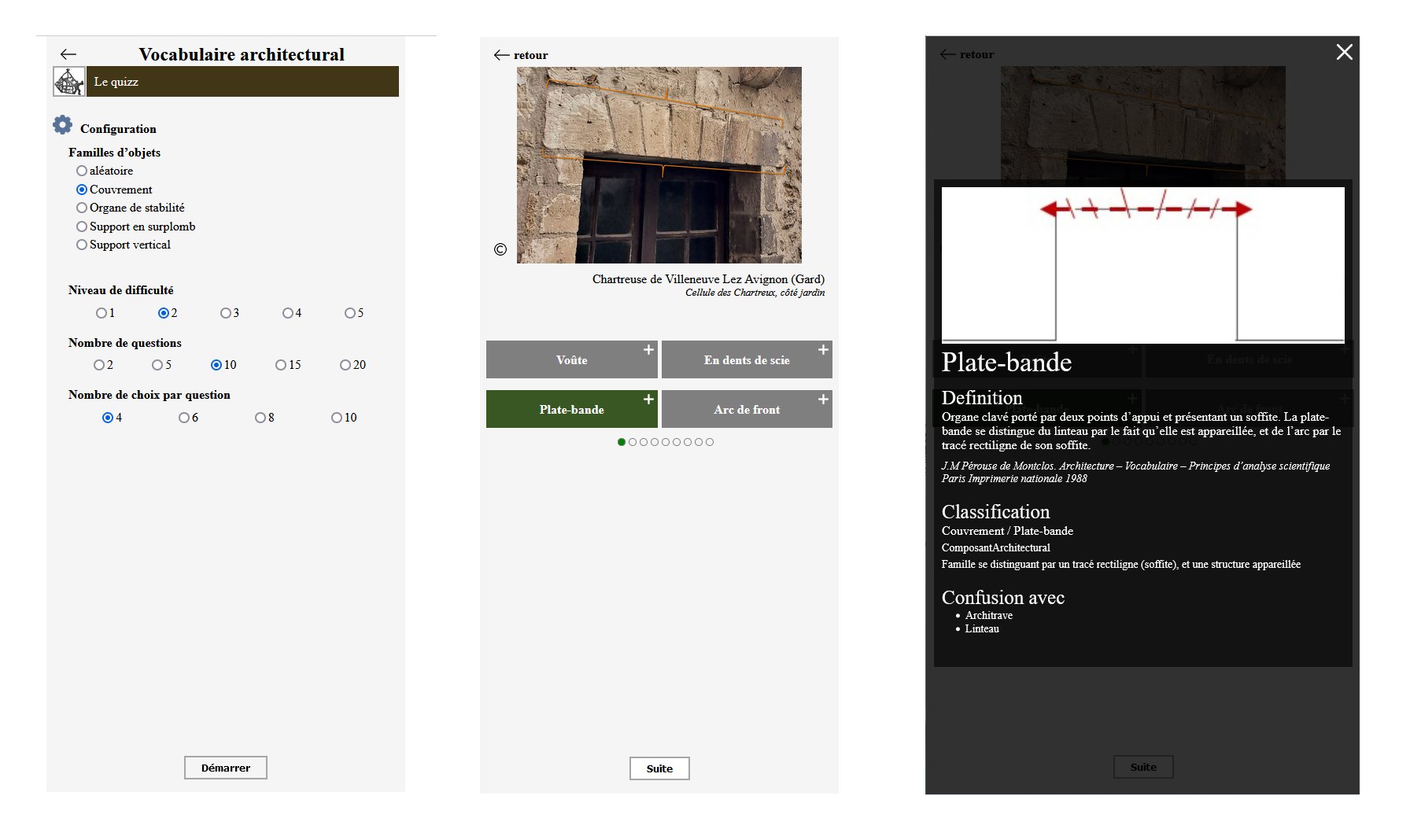Choose the Arc de front answer
The image size is (1410, 840).
pos(747,409)
